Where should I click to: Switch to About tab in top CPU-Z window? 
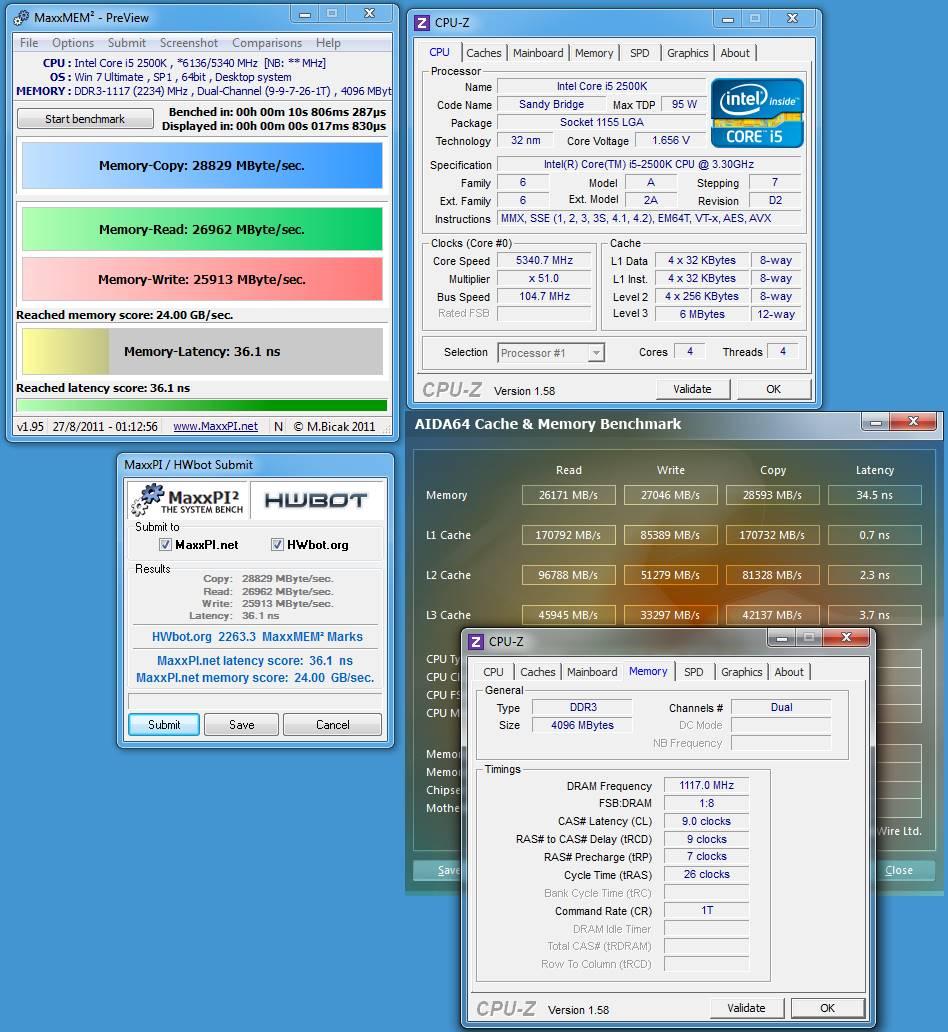pyautogui.click(x=735, y=53)
